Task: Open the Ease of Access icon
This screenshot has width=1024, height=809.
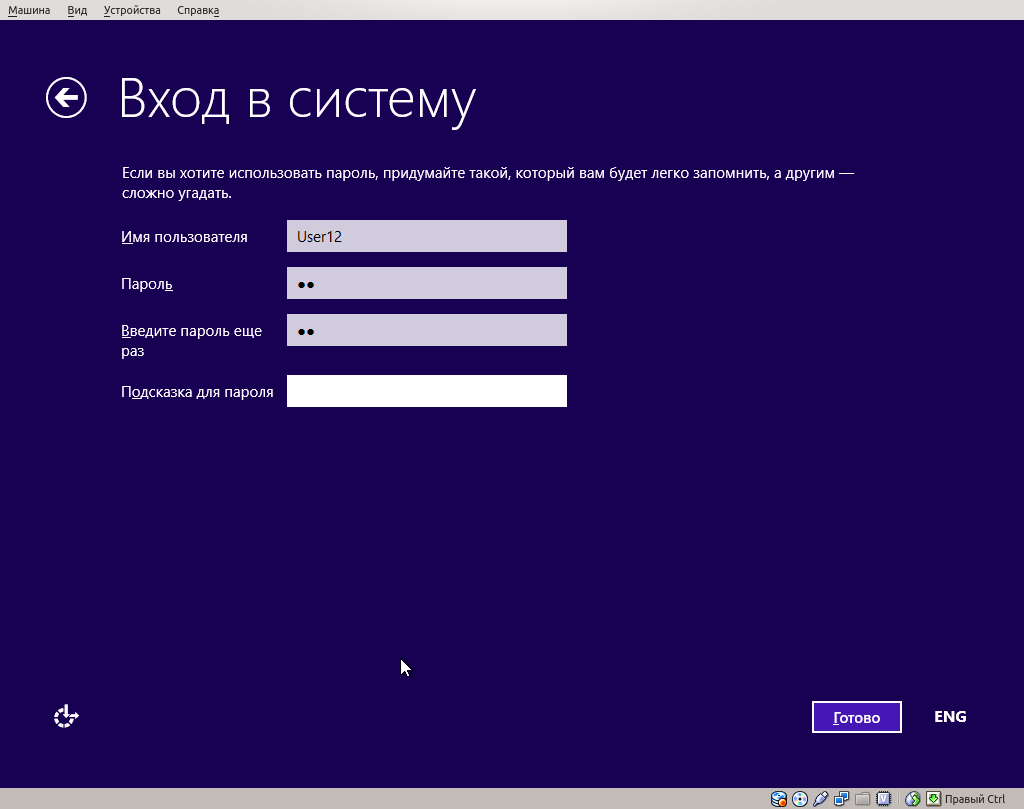Action: 65,716
